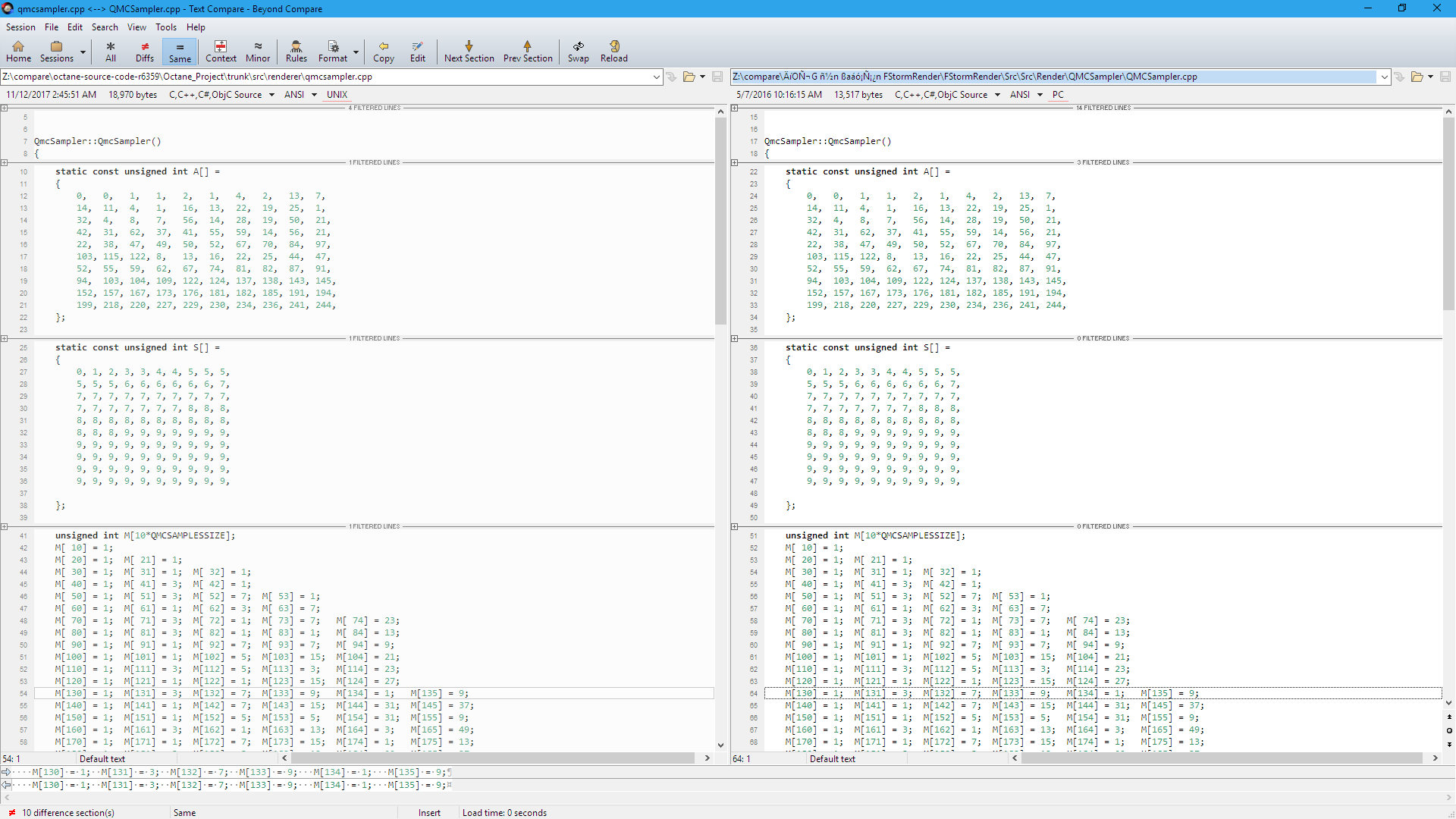Viewport: 1456px width, 819px height.
Task: Open the left file path dropdown
Action: (656, 77)
